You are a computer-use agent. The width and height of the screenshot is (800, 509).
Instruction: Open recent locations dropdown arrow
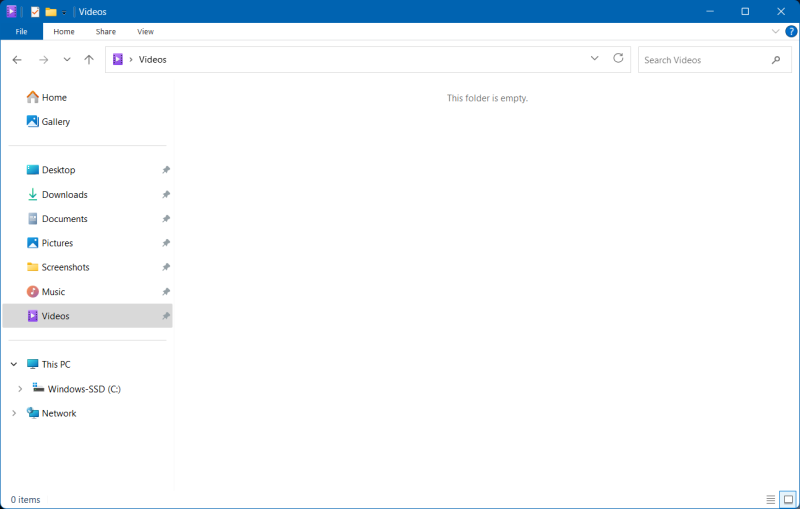coord(67,60)
